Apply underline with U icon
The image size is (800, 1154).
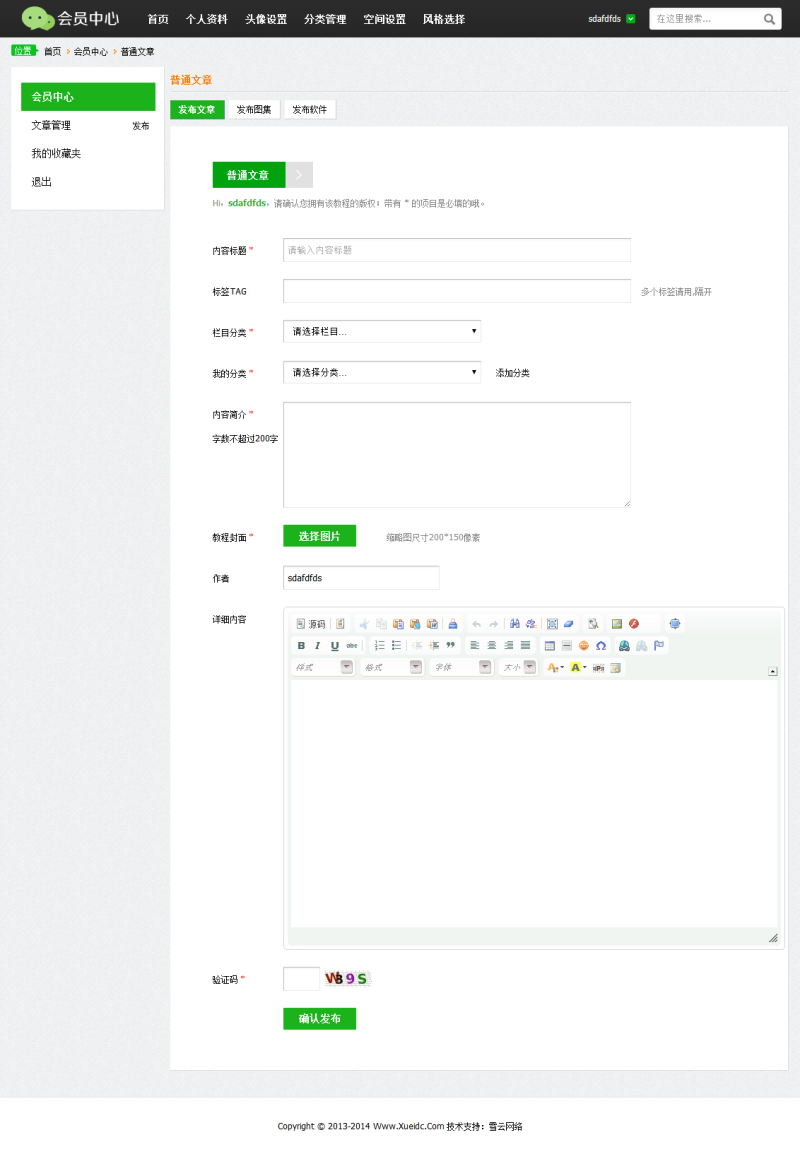point(335,645)
